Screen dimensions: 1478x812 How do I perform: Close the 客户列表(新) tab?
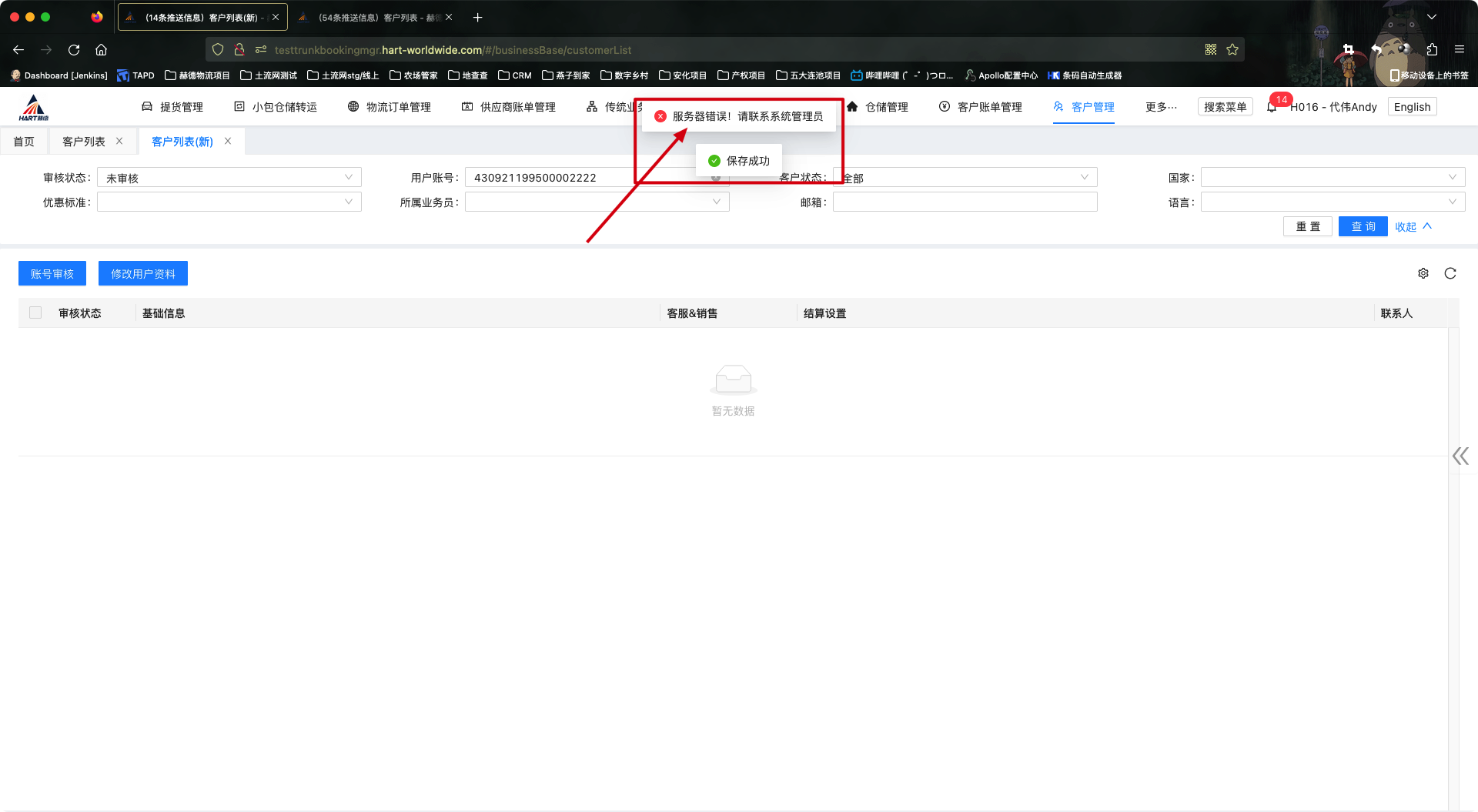tap(228, 141)
